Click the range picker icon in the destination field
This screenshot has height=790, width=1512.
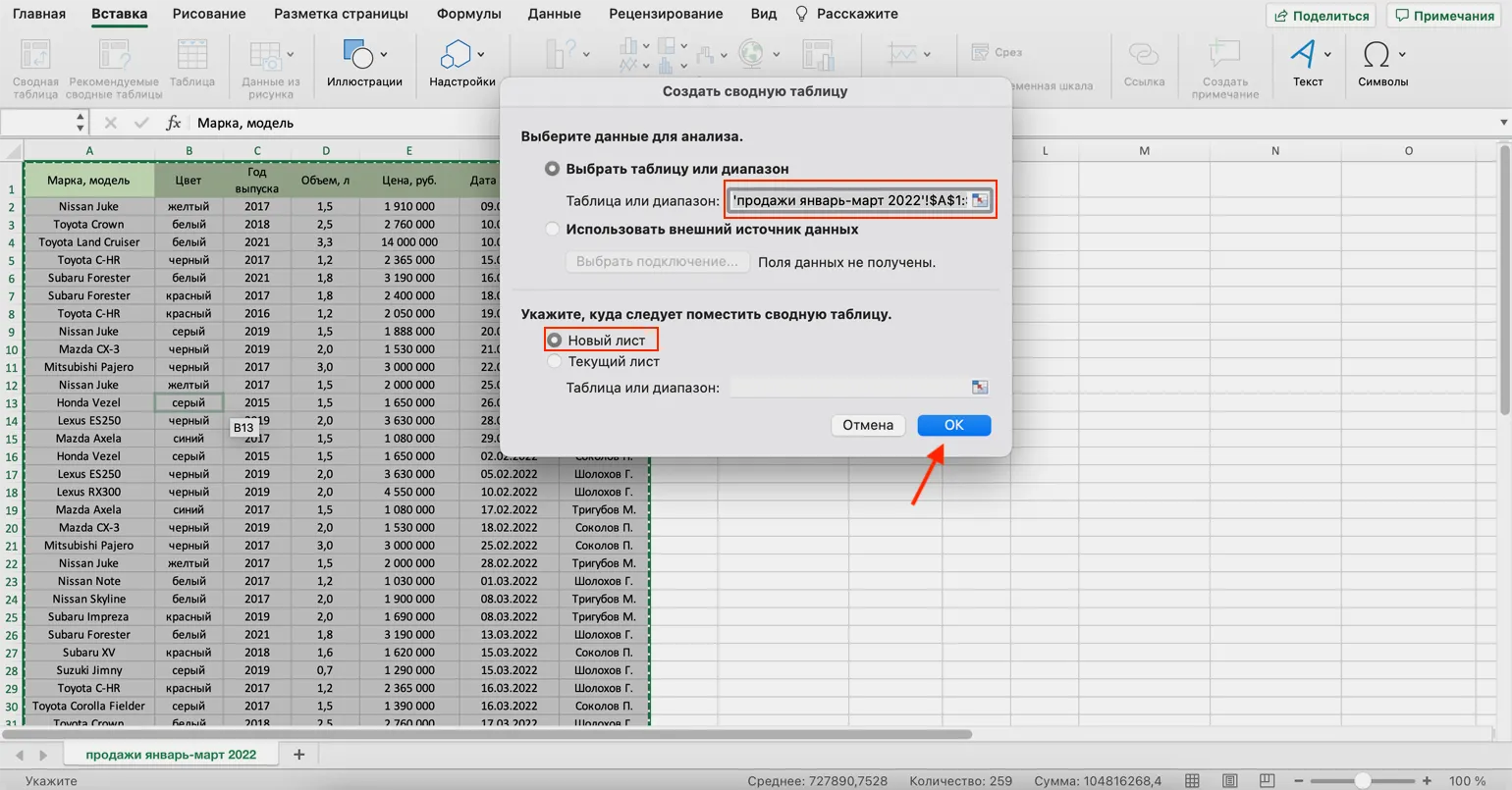[x=979, y=388]
